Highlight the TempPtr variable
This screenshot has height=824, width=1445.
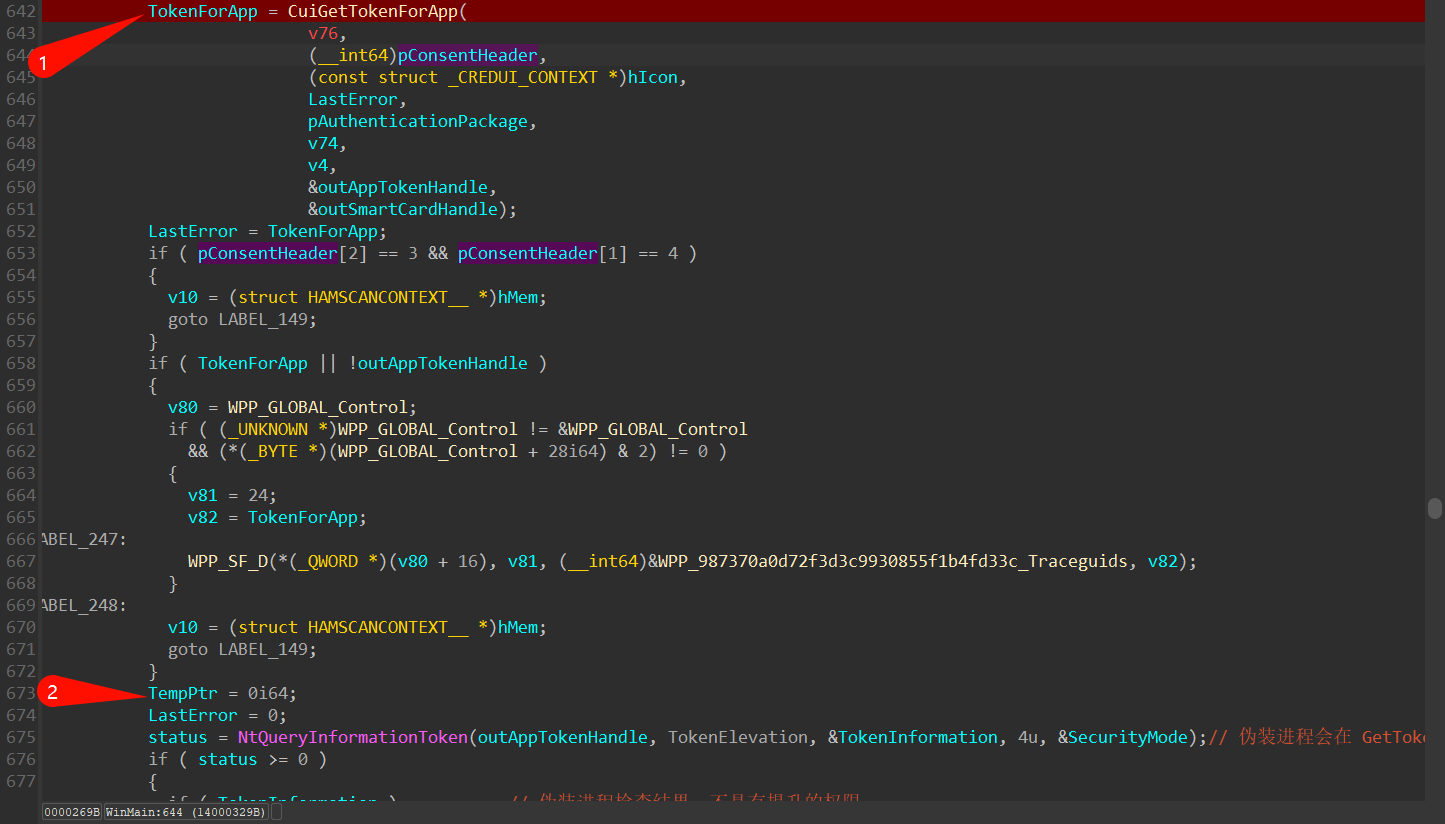[x=182, y=693]
